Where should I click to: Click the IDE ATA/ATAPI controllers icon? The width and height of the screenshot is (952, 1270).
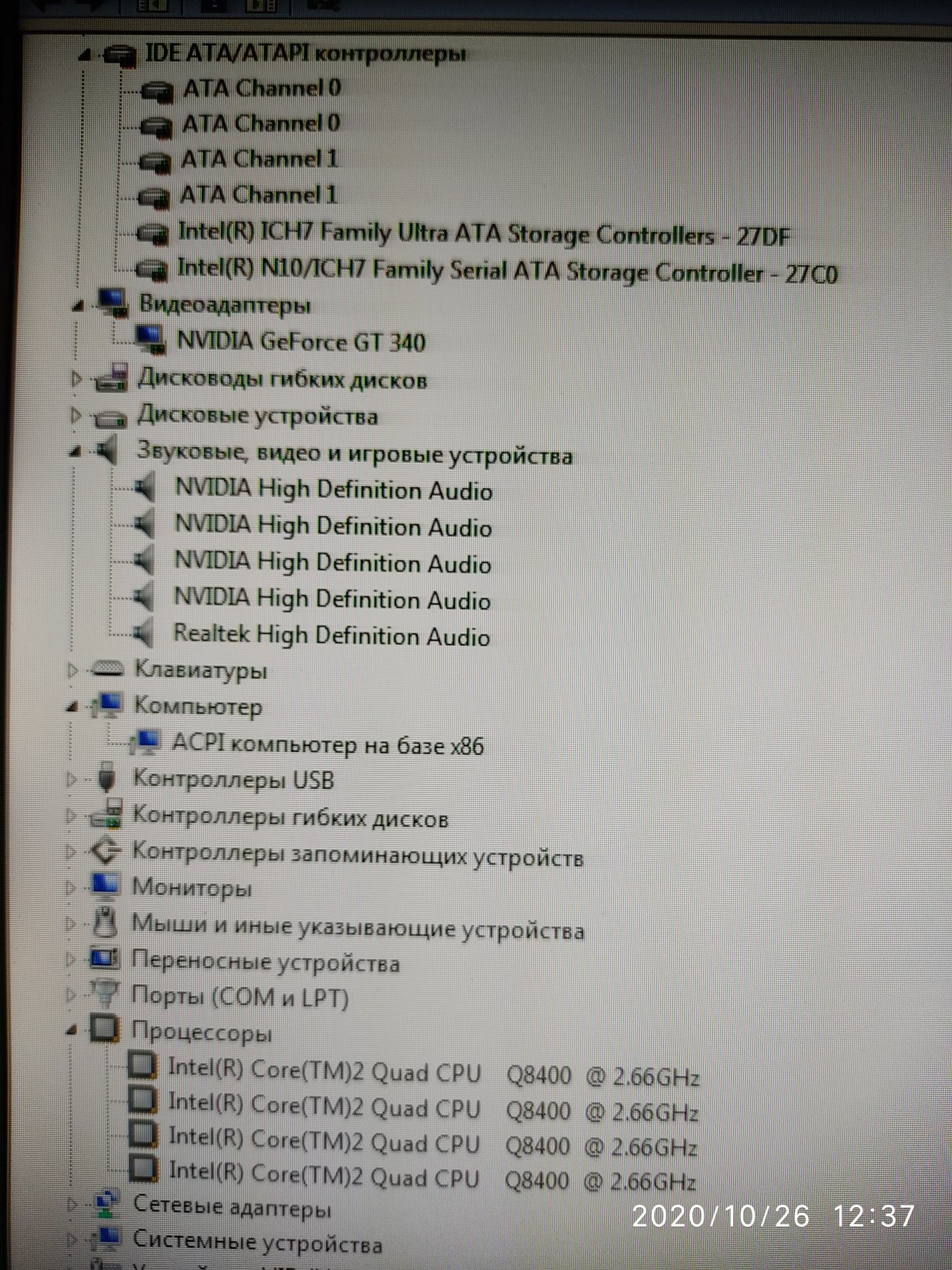(x=119, y=56)
